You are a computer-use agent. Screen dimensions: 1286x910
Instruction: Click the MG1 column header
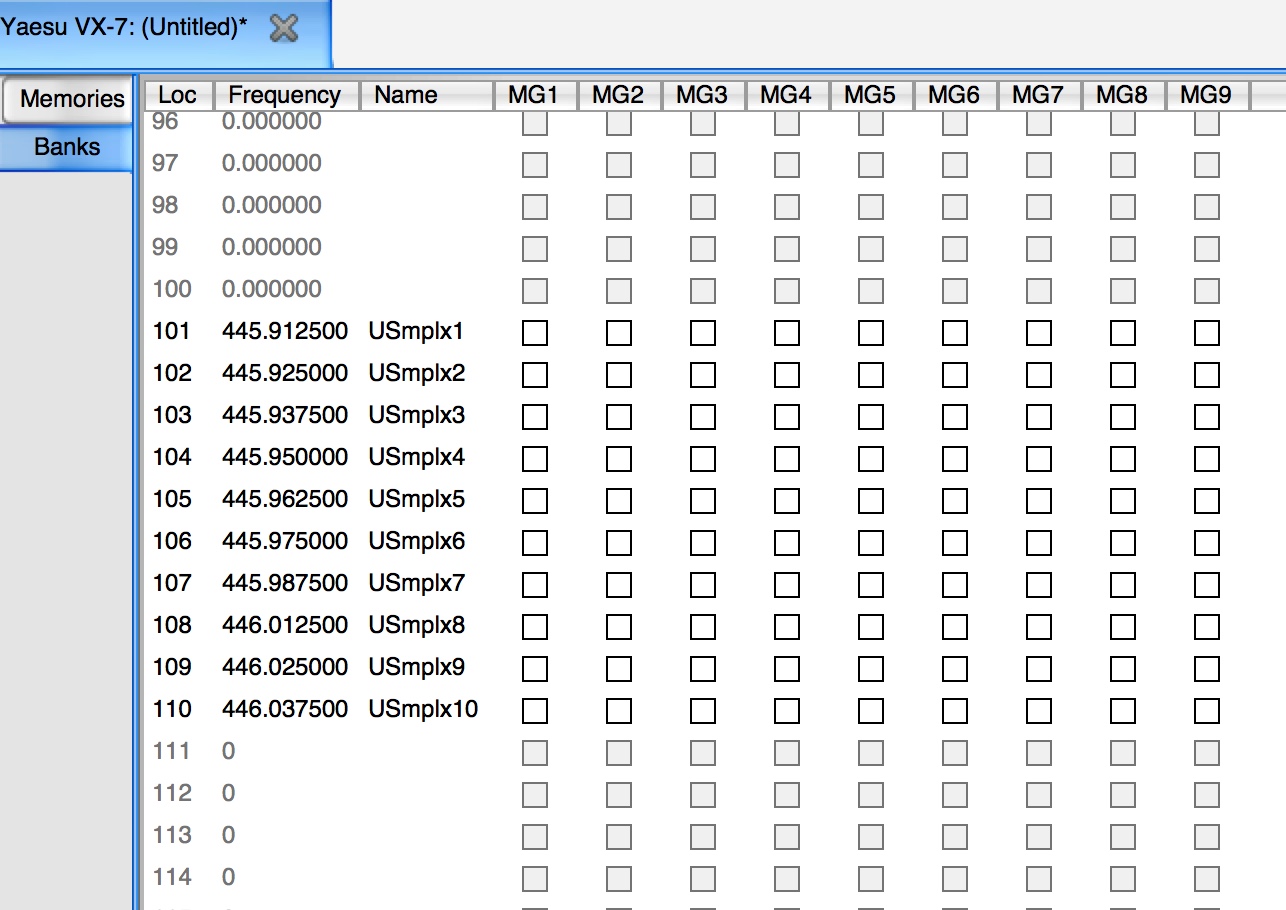(535, 95)
